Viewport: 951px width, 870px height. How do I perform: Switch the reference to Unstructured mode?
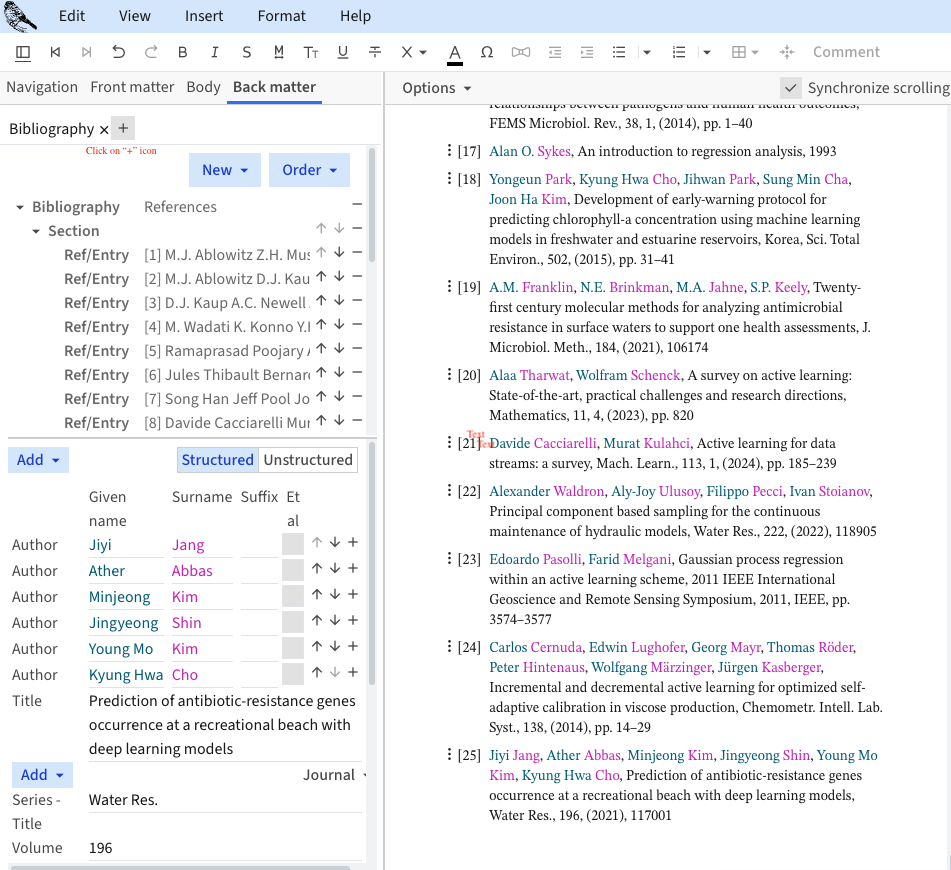[x=307, y=460]
